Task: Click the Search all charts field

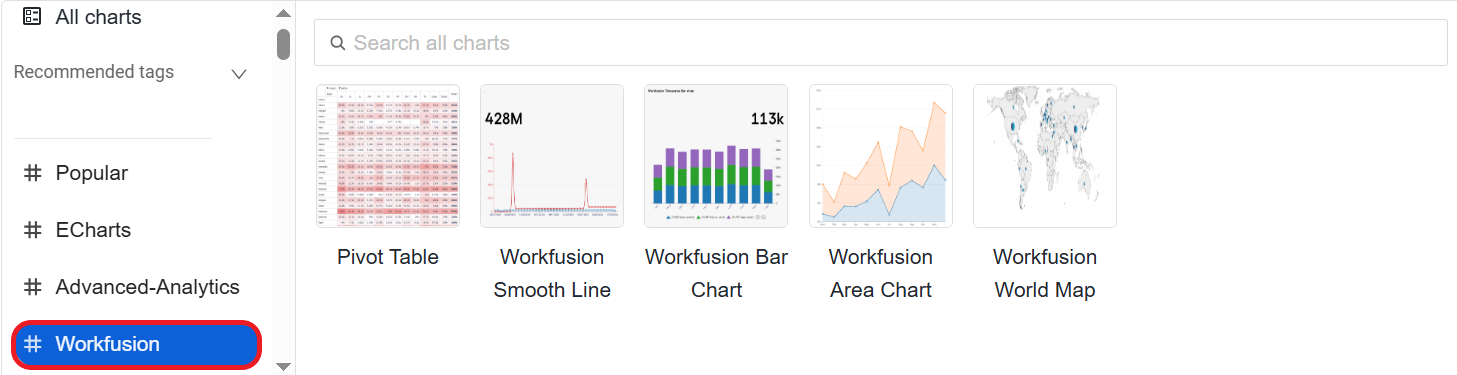Action: tap(881, 43)
